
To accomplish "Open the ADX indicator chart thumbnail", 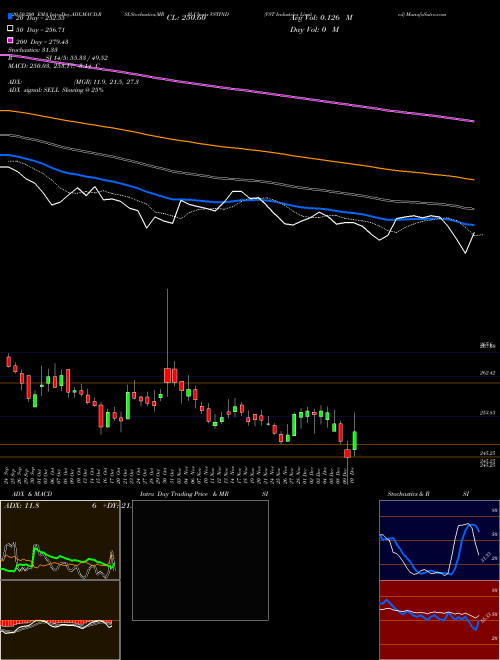I will coord(60,540).
